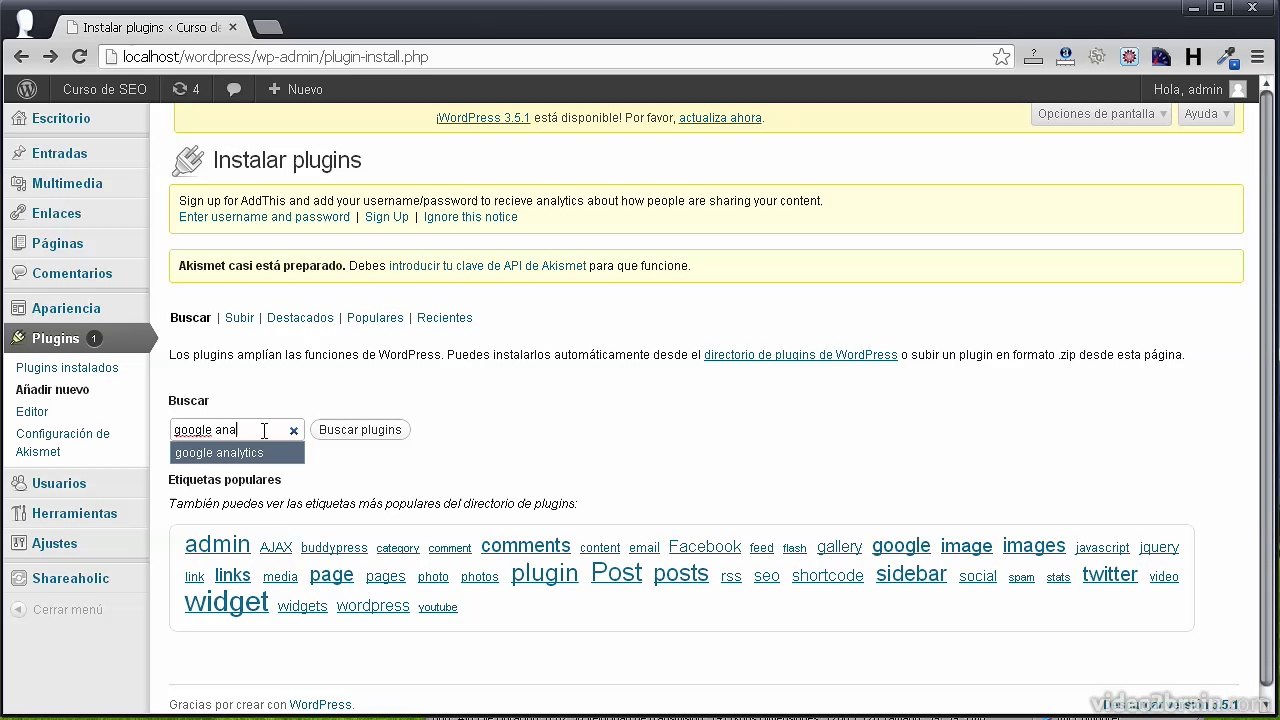Click the Sign Up link
The width and height of the screenshot is (1280, 720).
point(387,217)
